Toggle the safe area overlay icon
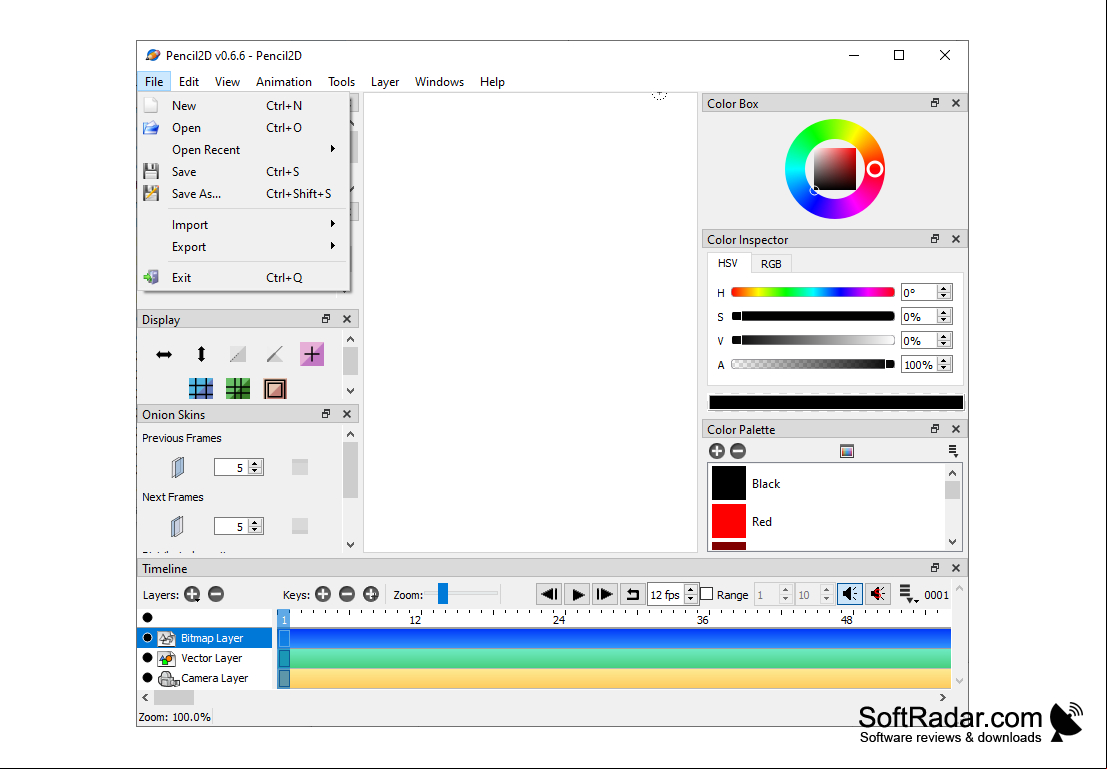 coord(275,388)
